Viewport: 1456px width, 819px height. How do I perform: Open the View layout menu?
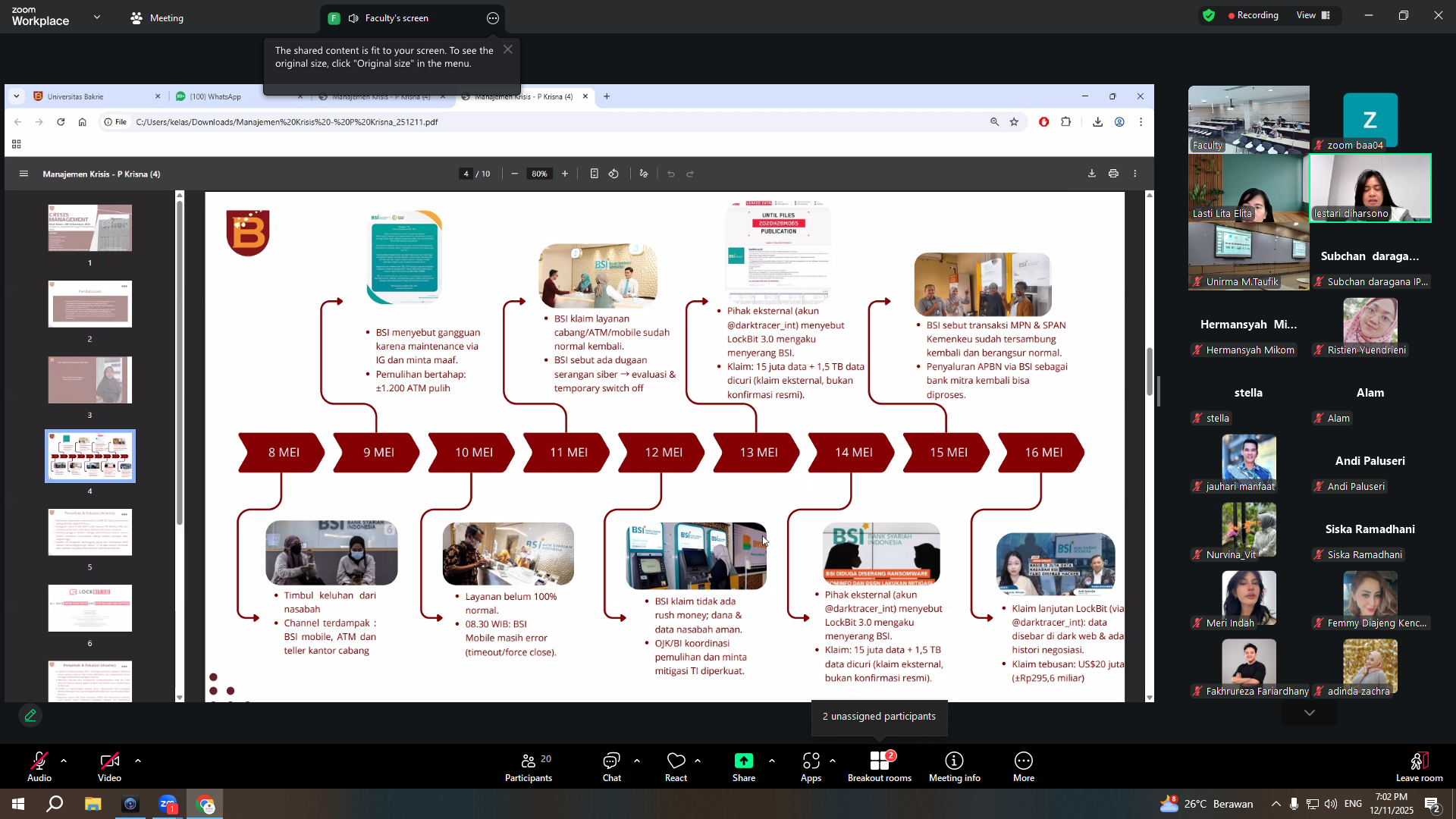tap(1313, 15)
